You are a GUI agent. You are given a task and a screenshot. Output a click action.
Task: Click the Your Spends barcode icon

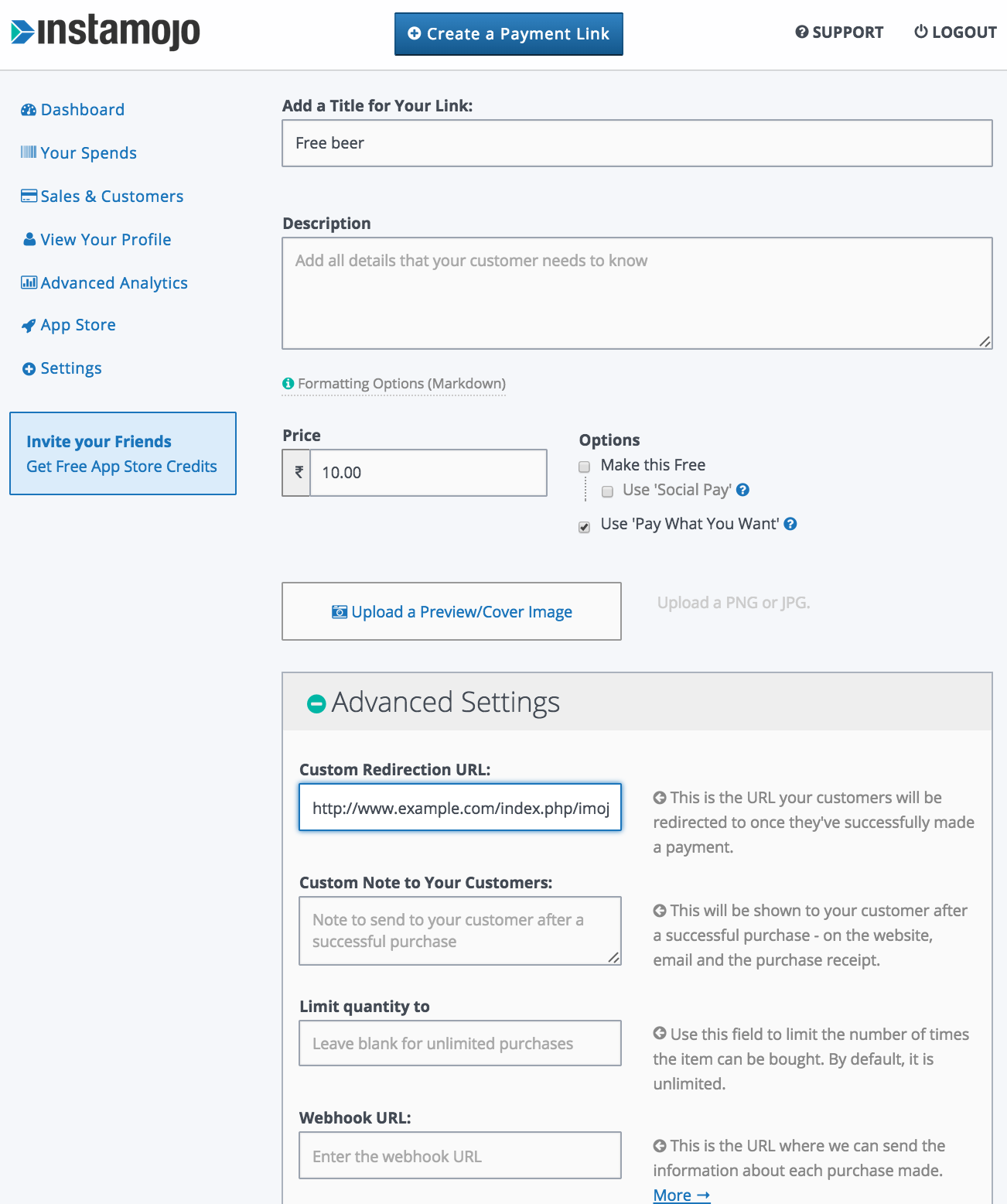point(29,152)
